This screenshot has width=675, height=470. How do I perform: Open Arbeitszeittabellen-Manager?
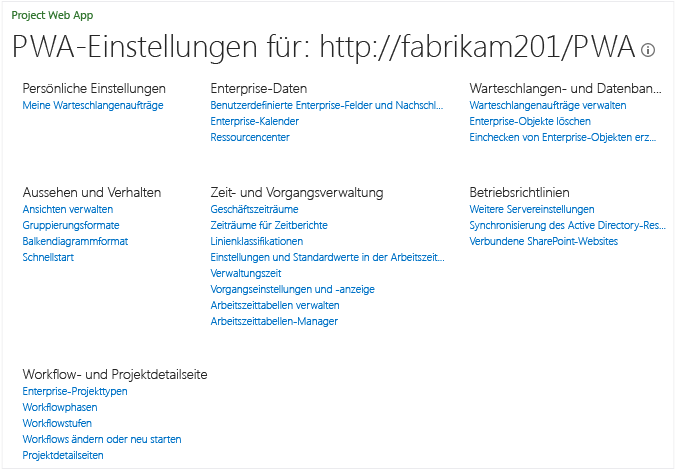click(274, 321)
